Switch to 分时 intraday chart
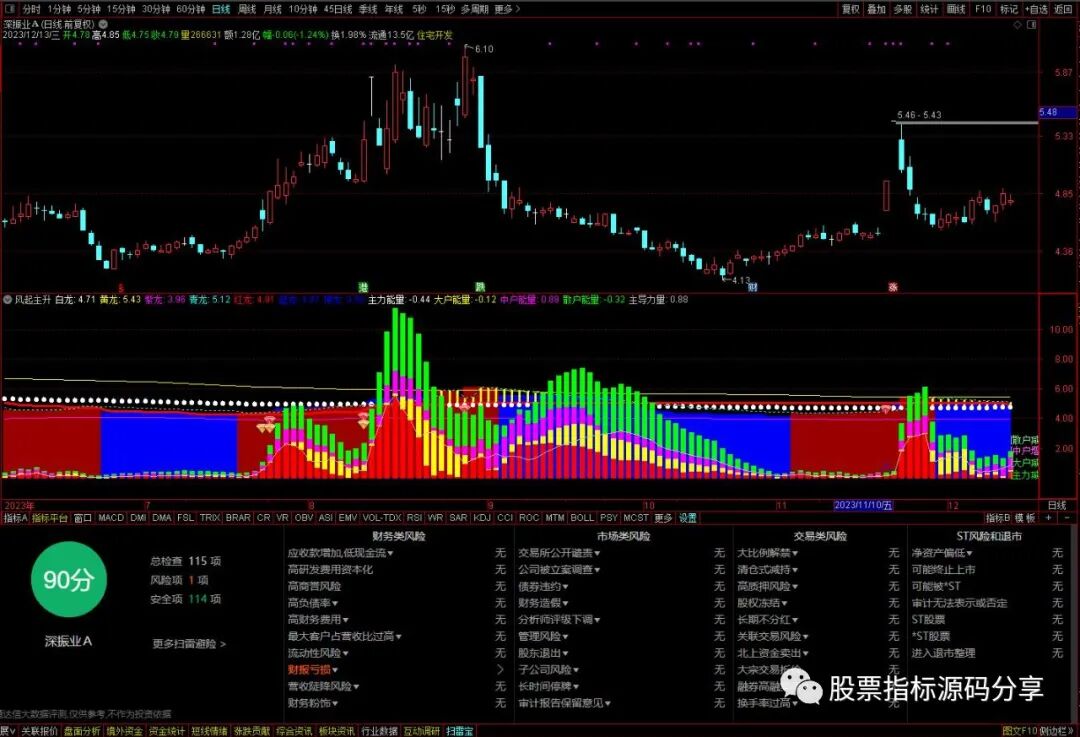The height and width of the screenshot is (737, 1080). click(x=32, y=9)
